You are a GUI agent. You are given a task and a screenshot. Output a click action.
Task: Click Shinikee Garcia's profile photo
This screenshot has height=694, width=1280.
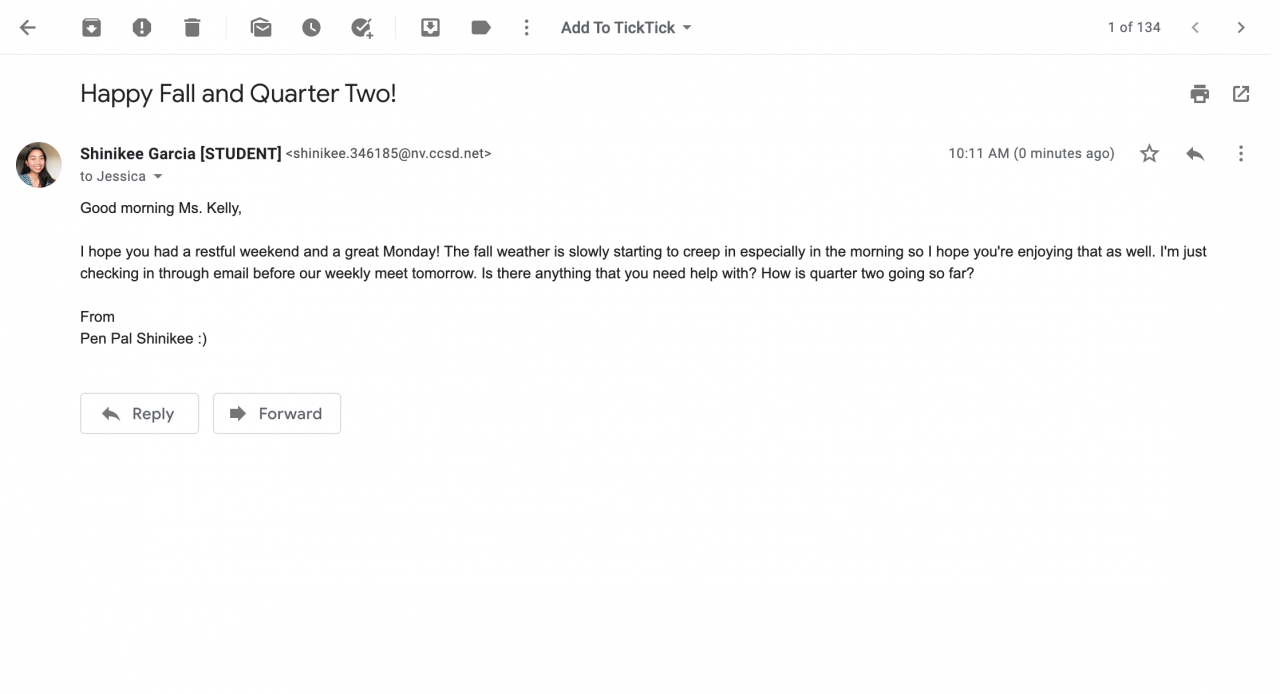click(39, 165)
